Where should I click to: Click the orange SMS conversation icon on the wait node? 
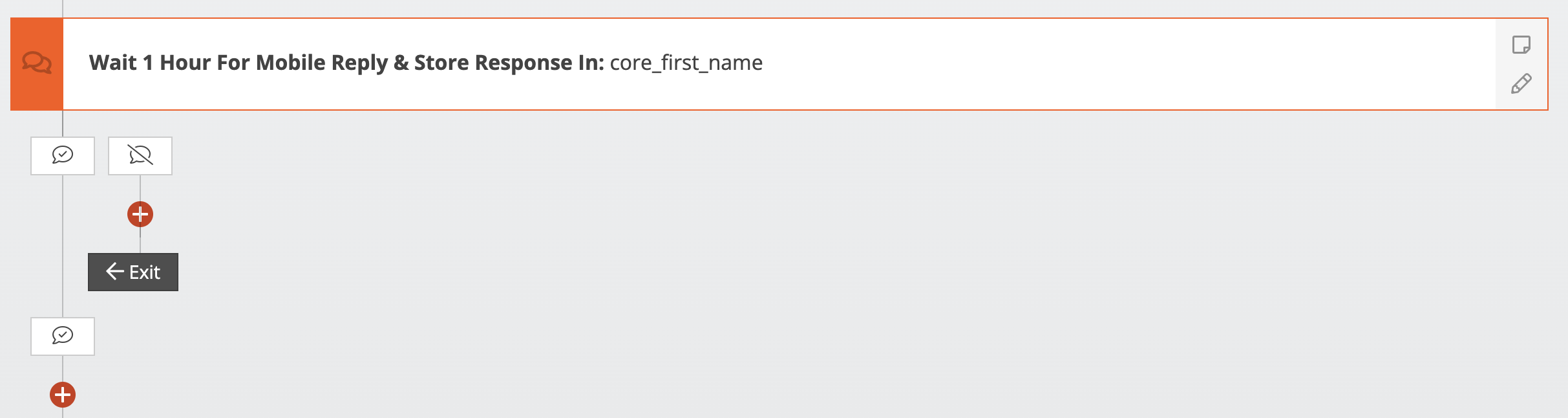point(36,63)
